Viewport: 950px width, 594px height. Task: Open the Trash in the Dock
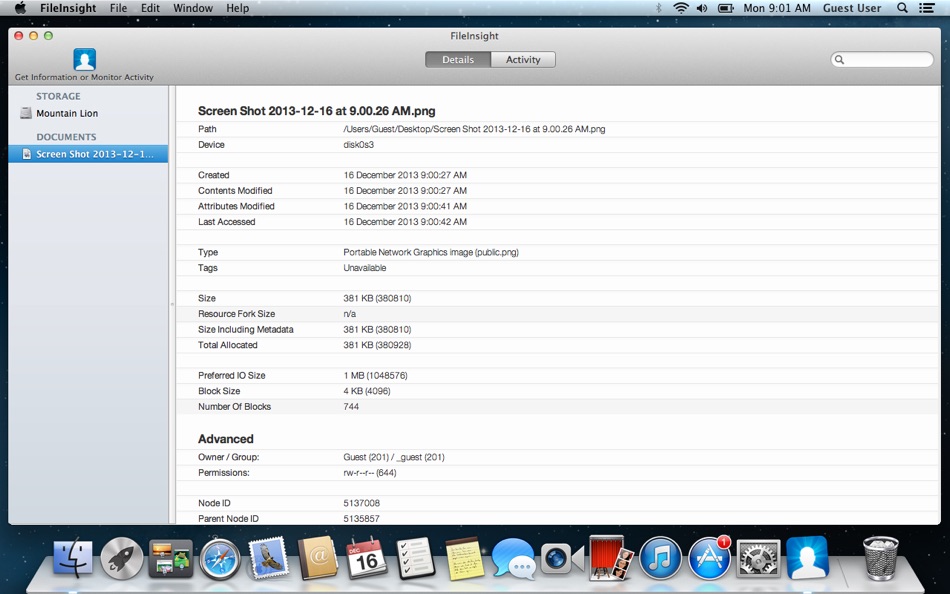881,558
